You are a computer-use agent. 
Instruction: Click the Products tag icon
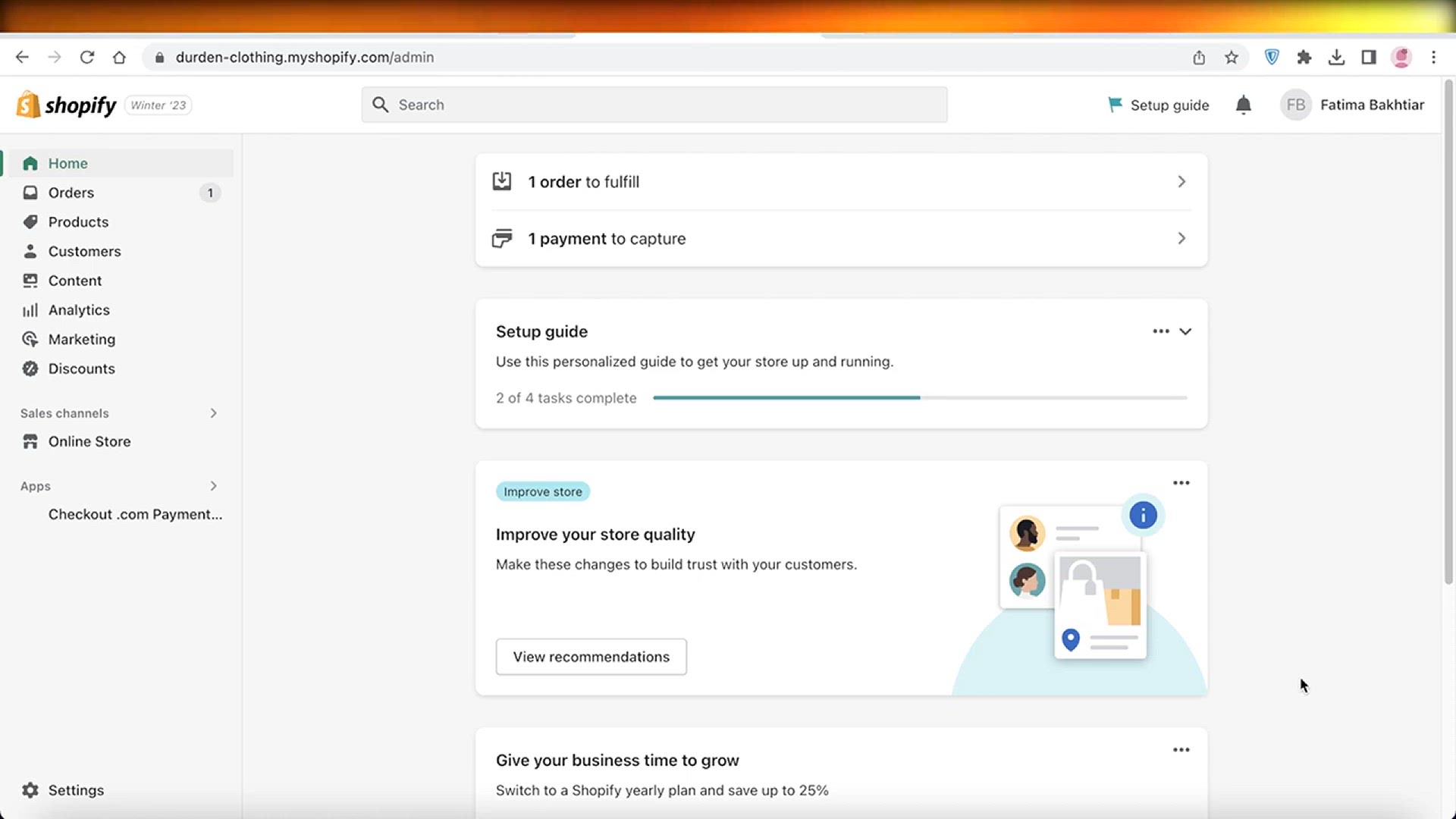[30, 221]
